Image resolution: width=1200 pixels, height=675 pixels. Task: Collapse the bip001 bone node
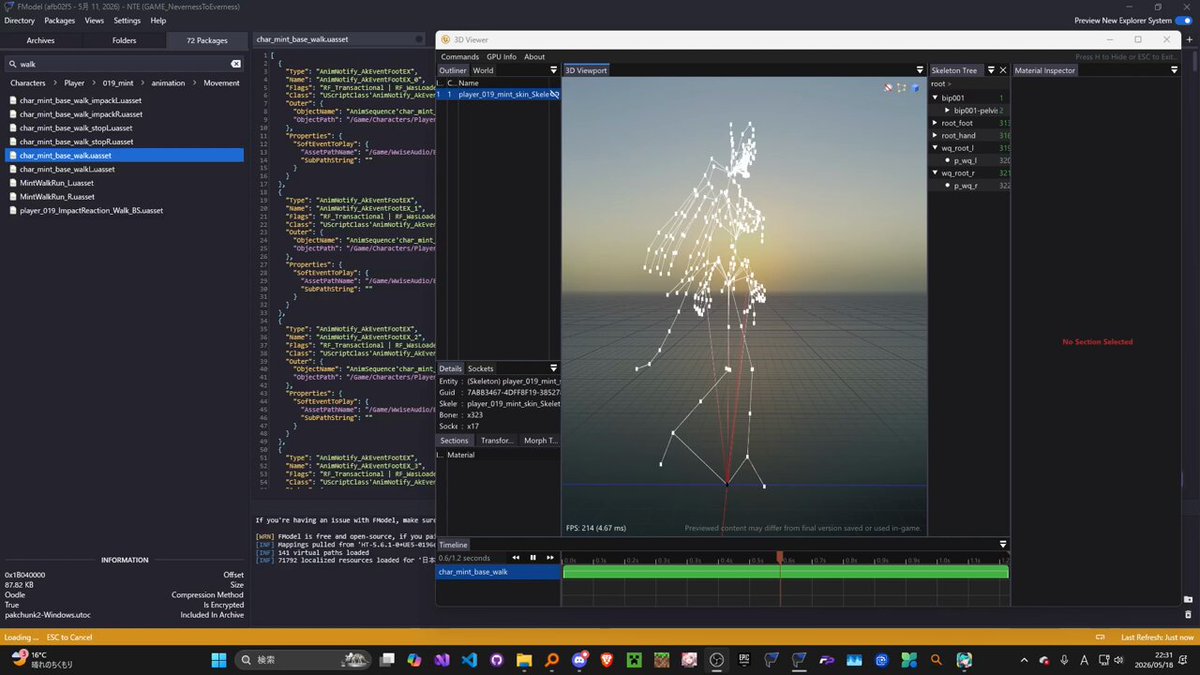(935, 98)
